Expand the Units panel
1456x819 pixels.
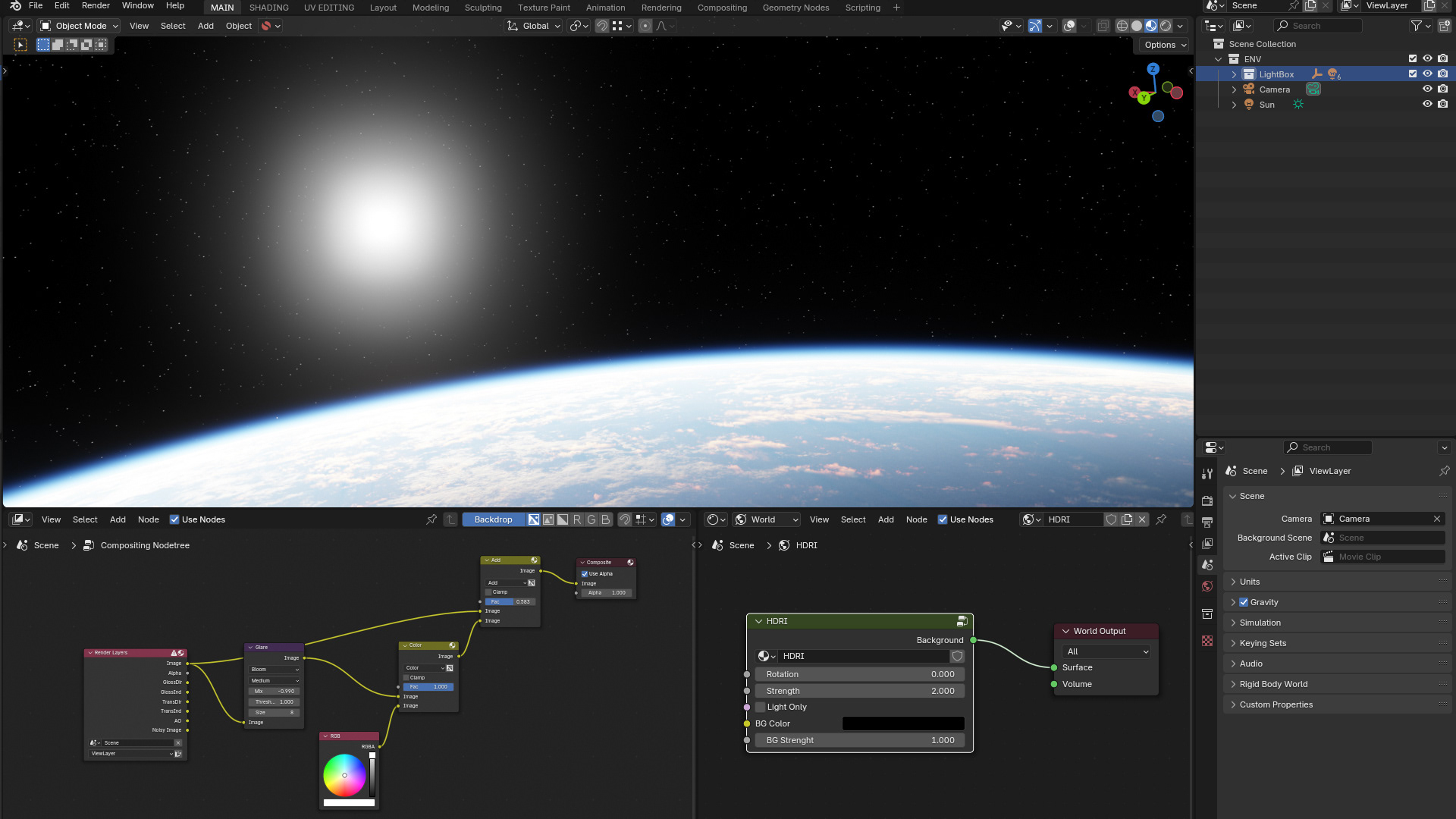coord(1338,582)
